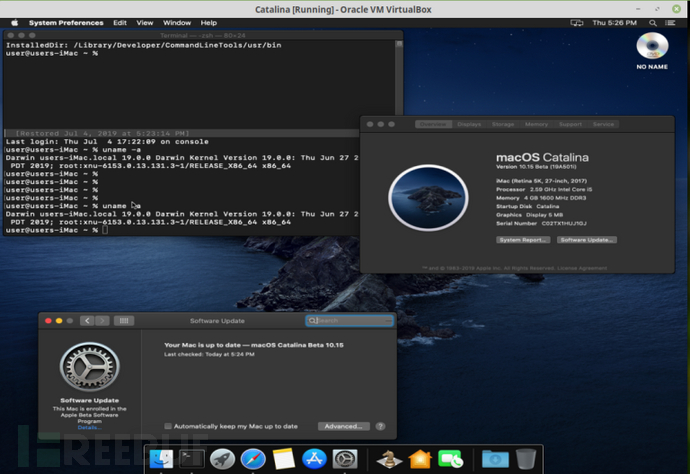Open the Home app icon
Viewport: 690px width, 474px height.
pos(420,459)
